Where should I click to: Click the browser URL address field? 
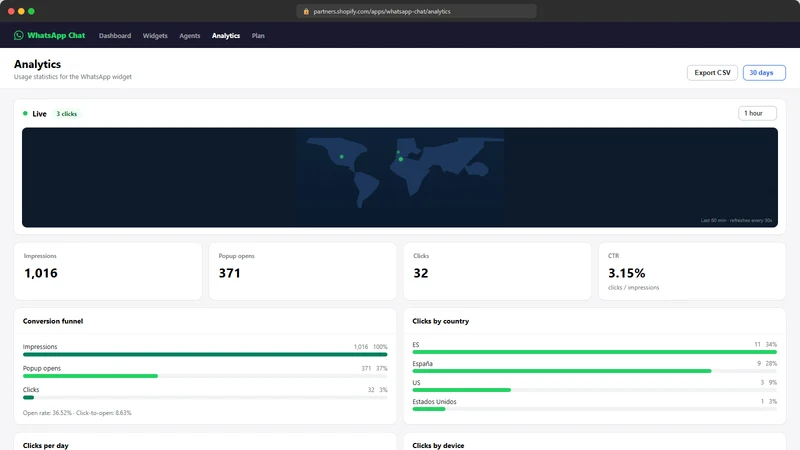416,11
